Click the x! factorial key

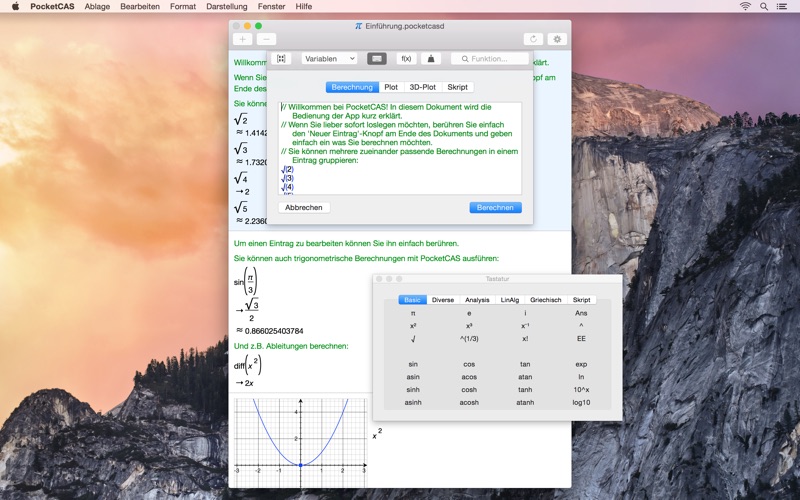pos(525,339)
